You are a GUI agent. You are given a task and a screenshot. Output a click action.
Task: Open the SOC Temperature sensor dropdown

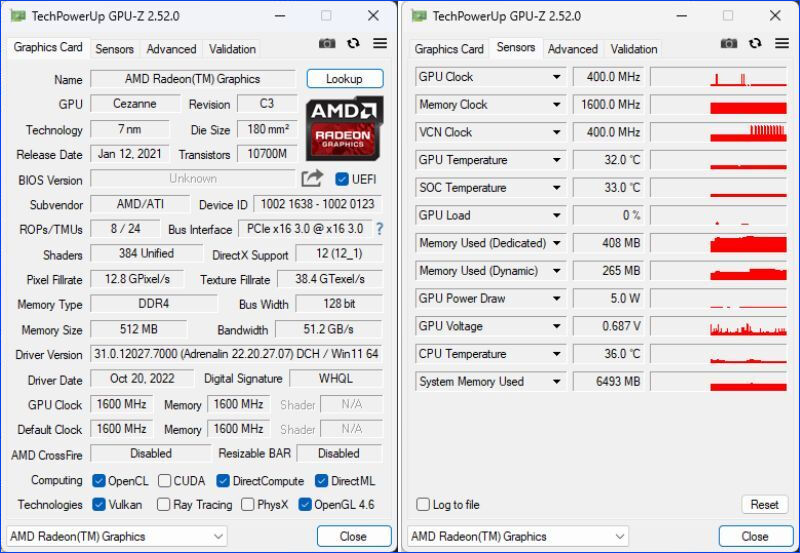click(x=557, y=188)
